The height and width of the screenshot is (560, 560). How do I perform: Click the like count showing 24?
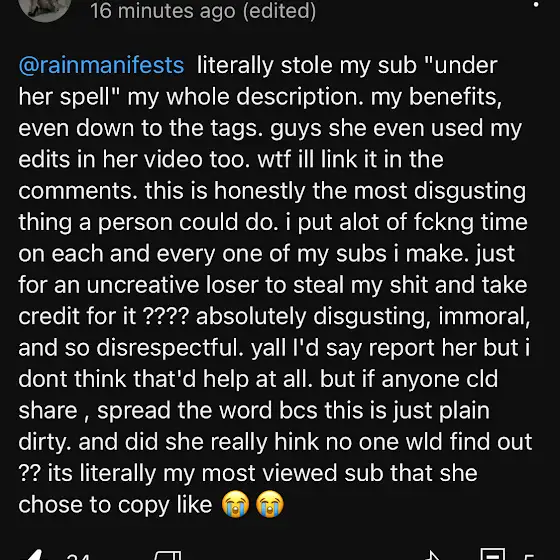click(x=78, y=556)
